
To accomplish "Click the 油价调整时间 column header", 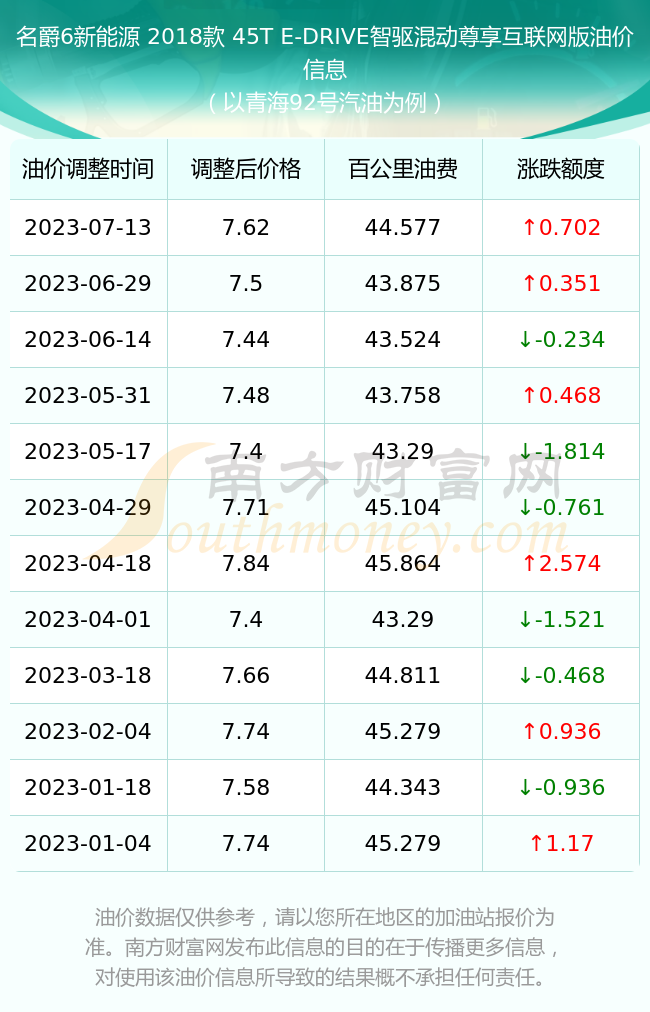I will point(88,169).
